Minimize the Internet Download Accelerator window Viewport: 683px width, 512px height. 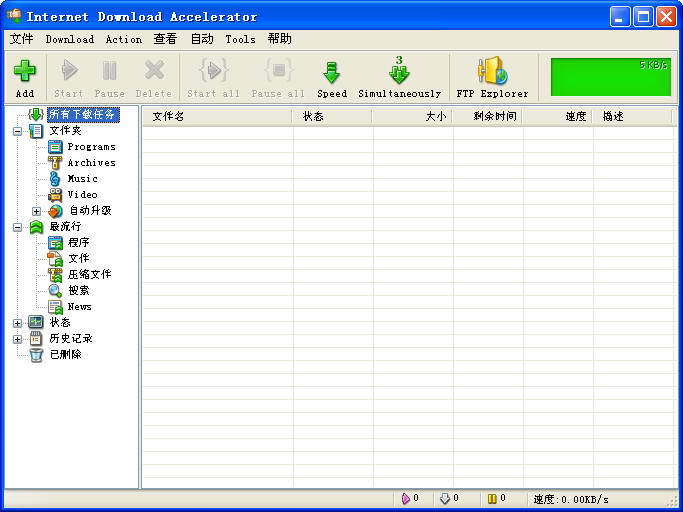620,17
